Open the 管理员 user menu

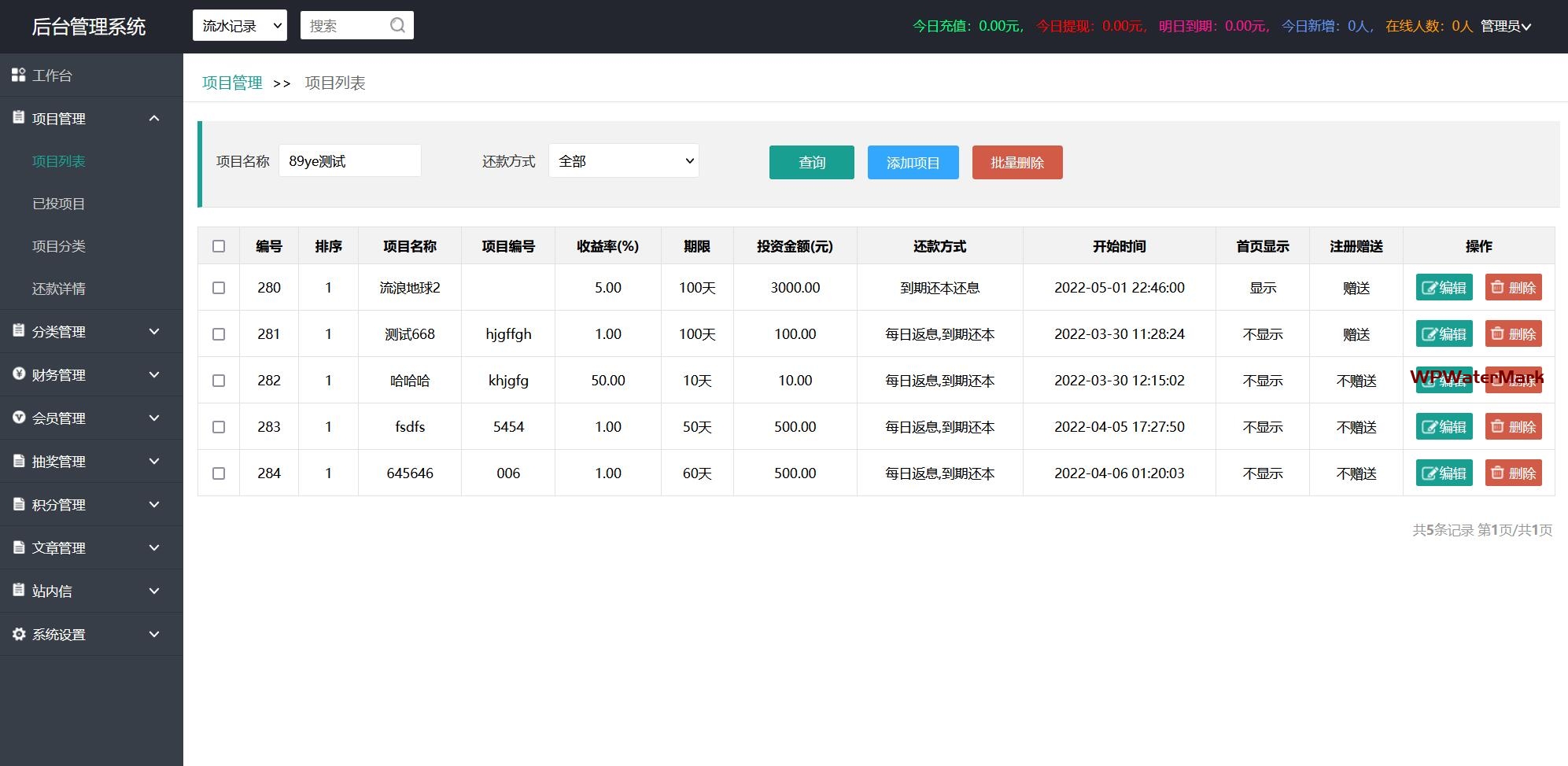pyautogui.click(x=1505, y=26)
